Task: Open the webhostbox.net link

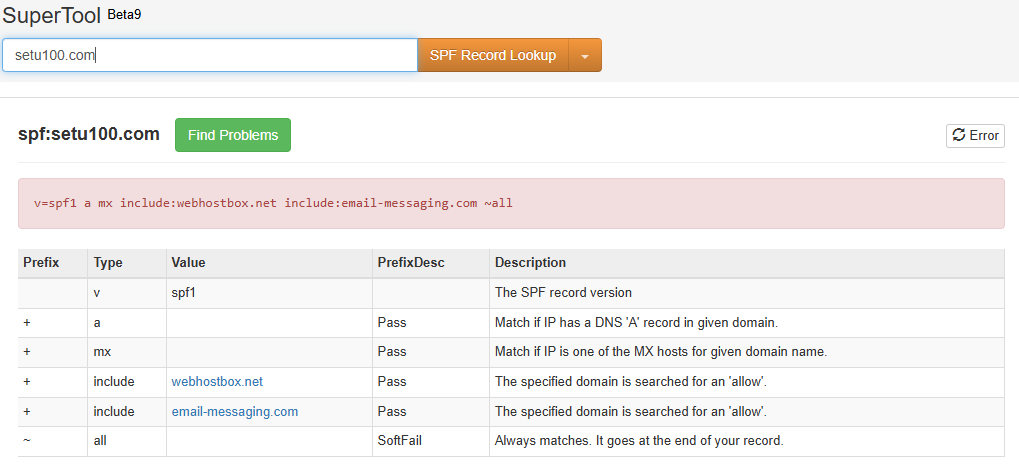Action: click(x=217, y=382)
